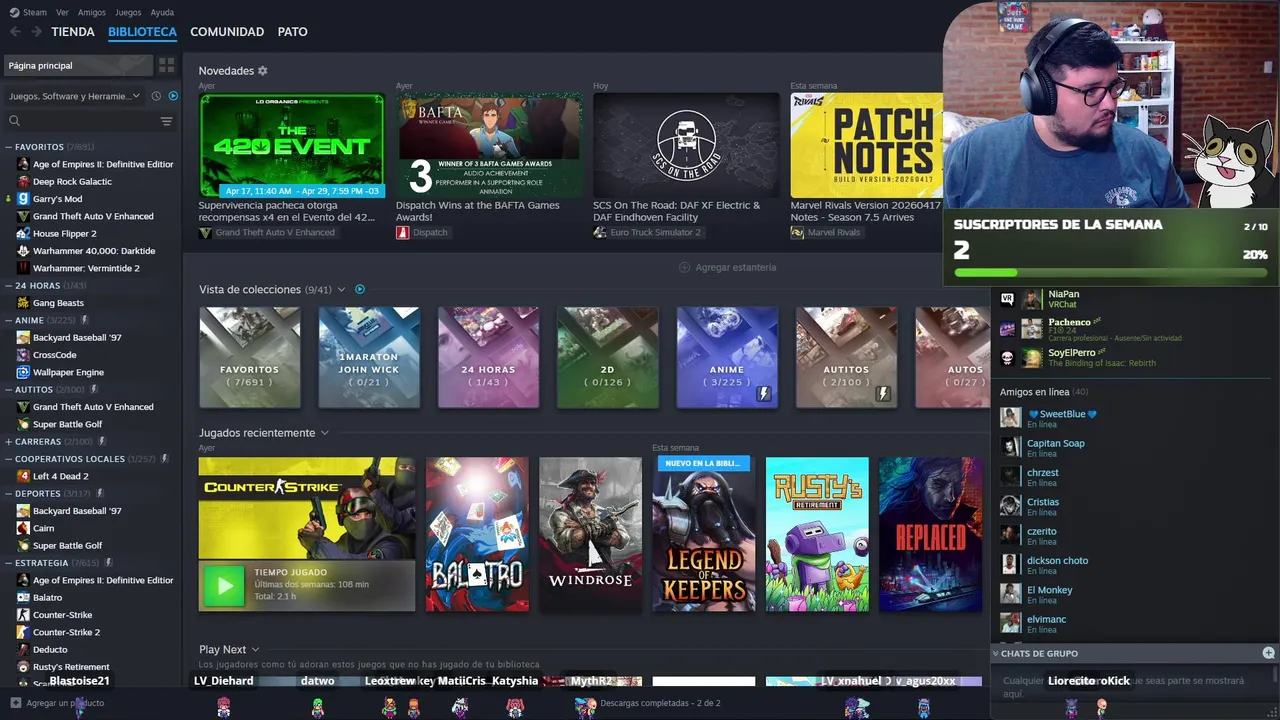Click the Página principal button
This screenshot has width=1280, height=720.
78,65
